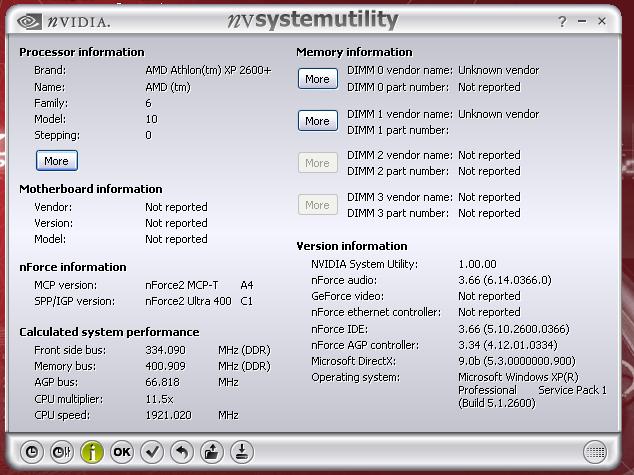The image size is (634, 475).
Task: Click the CPU speed value "1921.020"
Action: pos(168,416)
